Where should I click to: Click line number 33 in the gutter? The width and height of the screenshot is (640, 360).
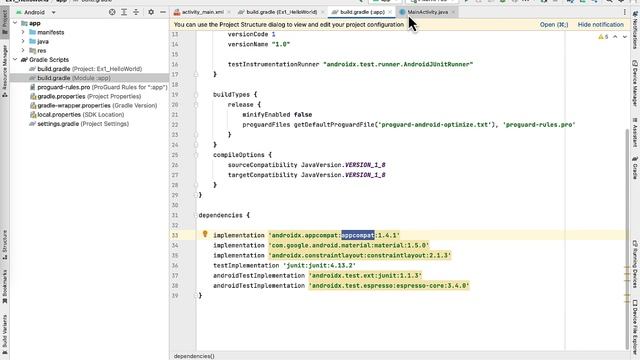tap(175, 235)
